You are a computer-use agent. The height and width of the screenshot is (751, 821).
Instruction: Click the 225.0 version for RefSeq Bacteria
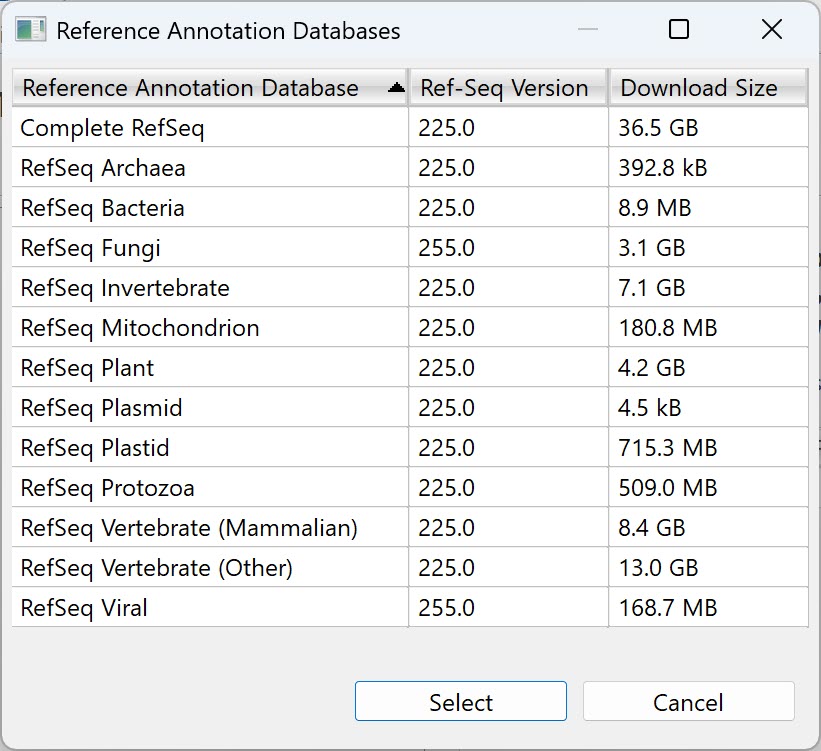[x=508, y=208]
